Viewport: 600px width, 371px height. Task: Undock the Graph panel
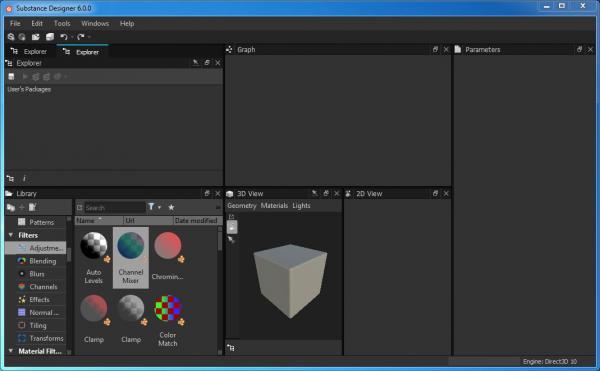435,49
